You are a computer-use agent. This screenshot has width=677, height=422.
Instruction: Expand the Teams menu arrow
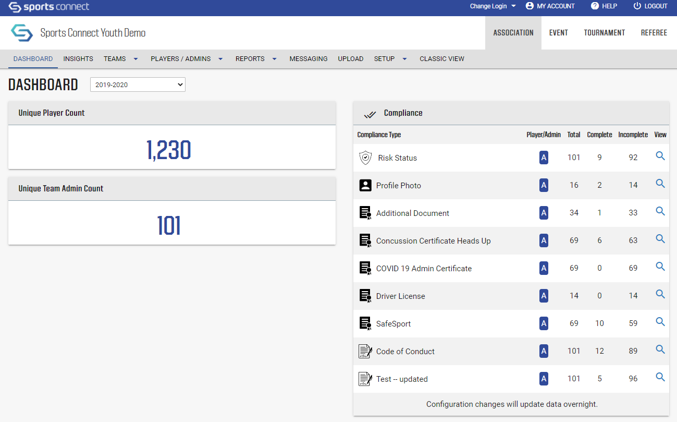136,59
